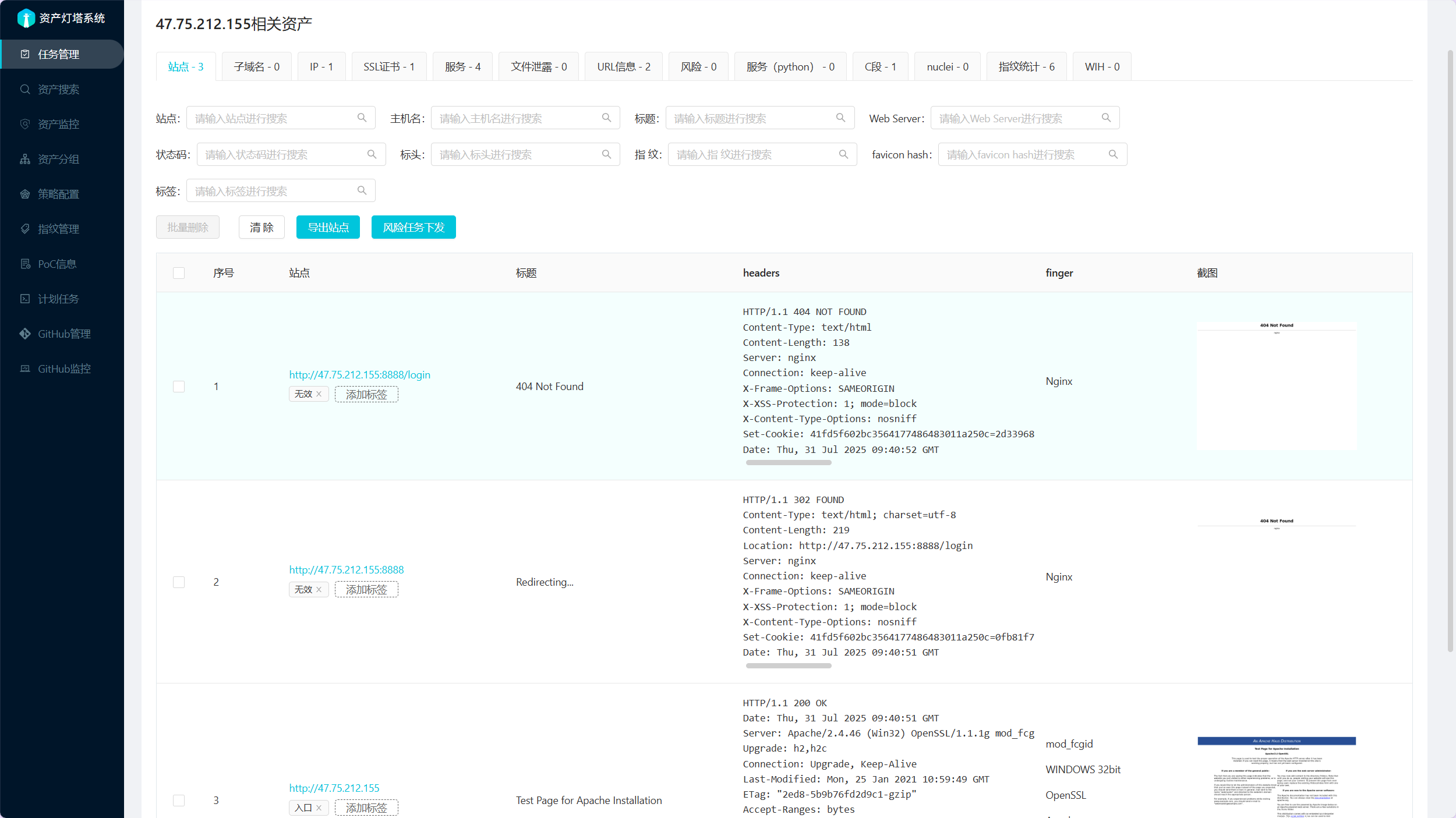The image size is (1456, 818).
Task: Open the http://47.75.212.155:8888/login link
Action: point(359,374)
